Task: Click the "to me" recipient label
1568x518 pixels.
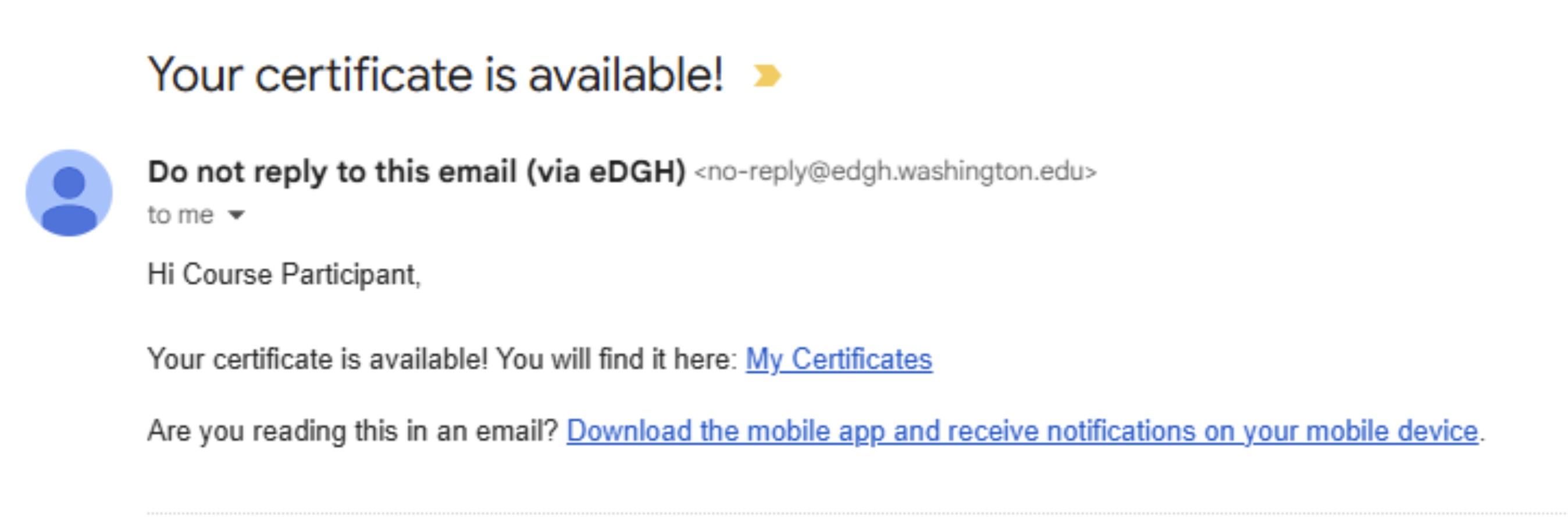Action: [x=180, y=215]
